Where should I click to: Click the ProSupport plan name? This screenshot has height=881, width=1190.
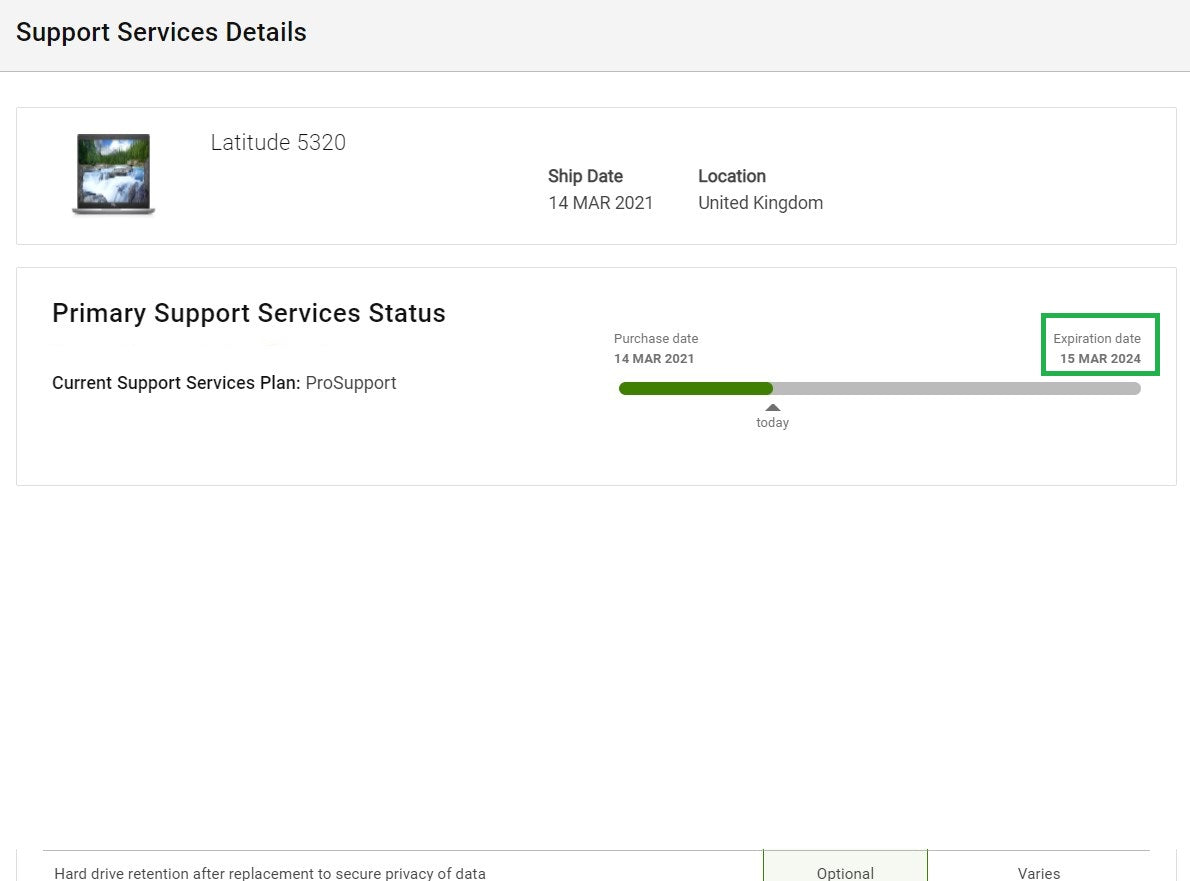pyautogui.click(x=351, y=382)
